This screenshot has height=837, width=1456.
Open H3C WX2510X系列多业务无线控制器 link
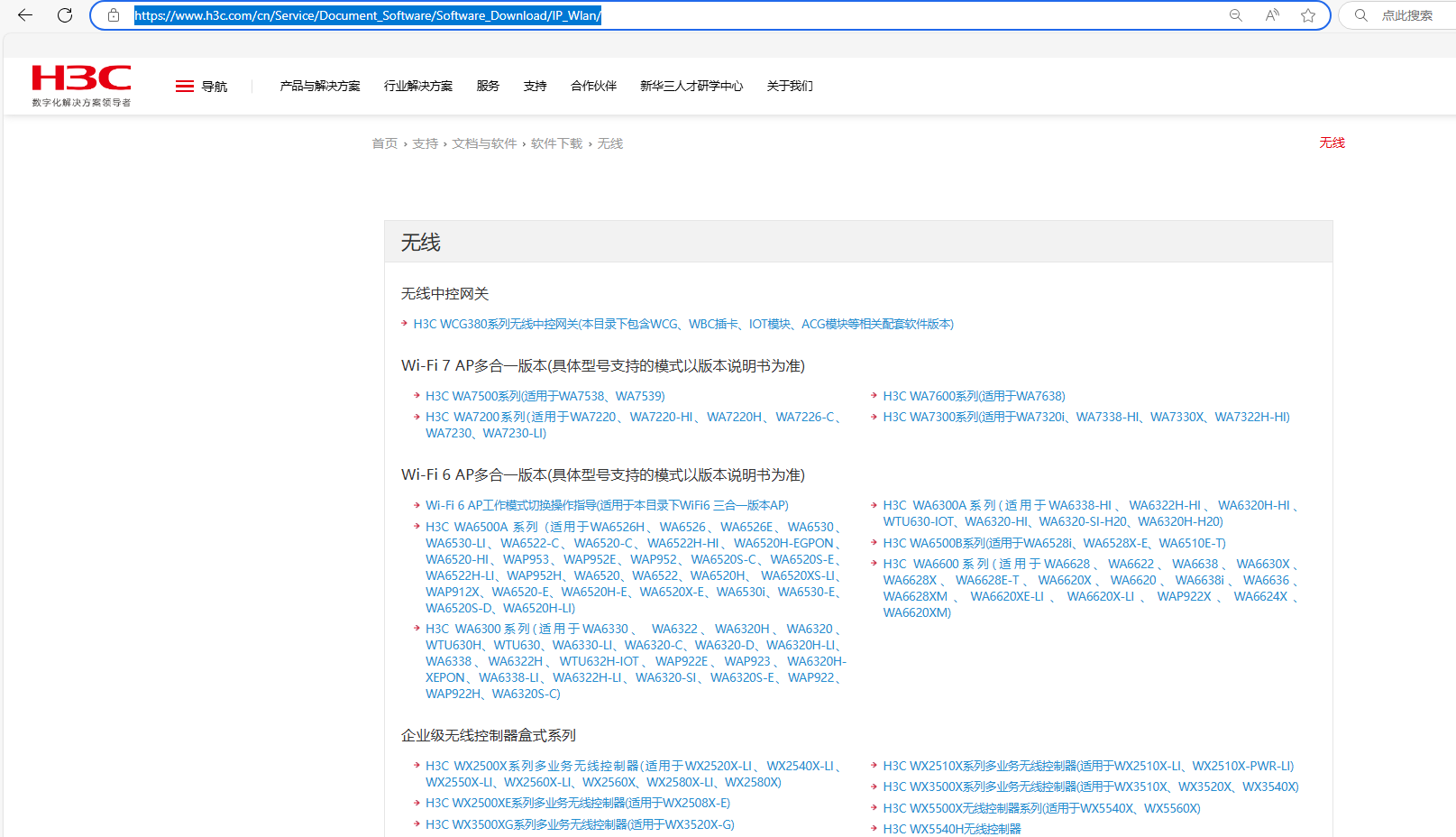[x=1088, y=766]
